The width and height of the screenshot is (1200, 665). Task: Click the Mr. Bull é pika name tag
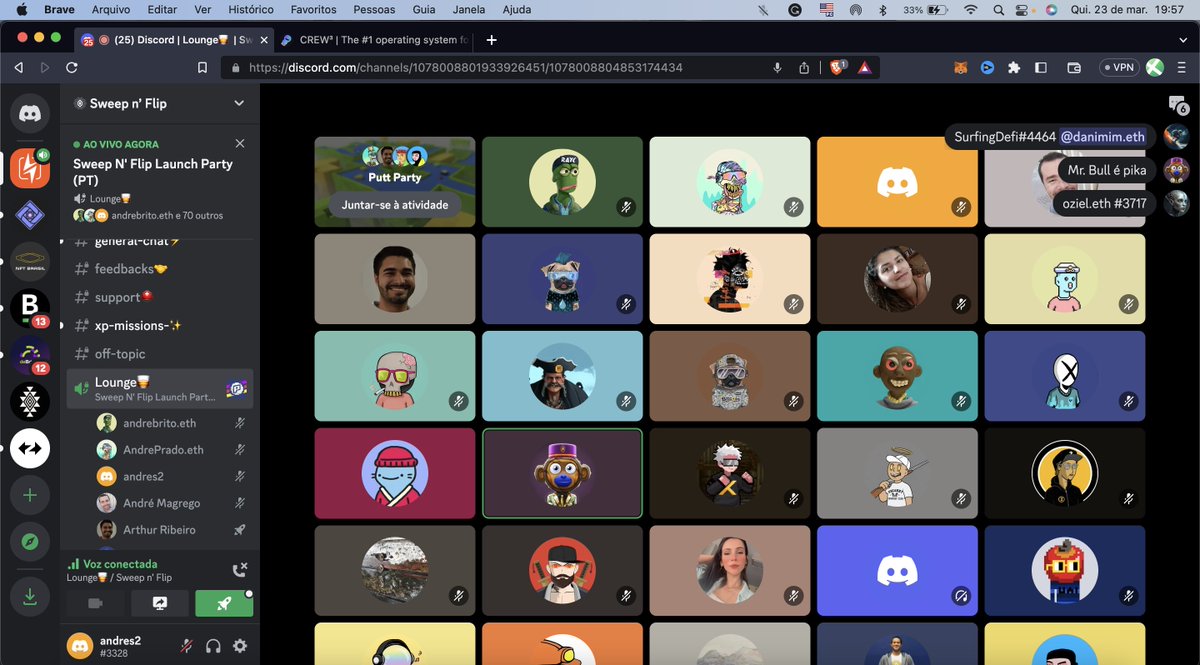[x=1106, y=170]
